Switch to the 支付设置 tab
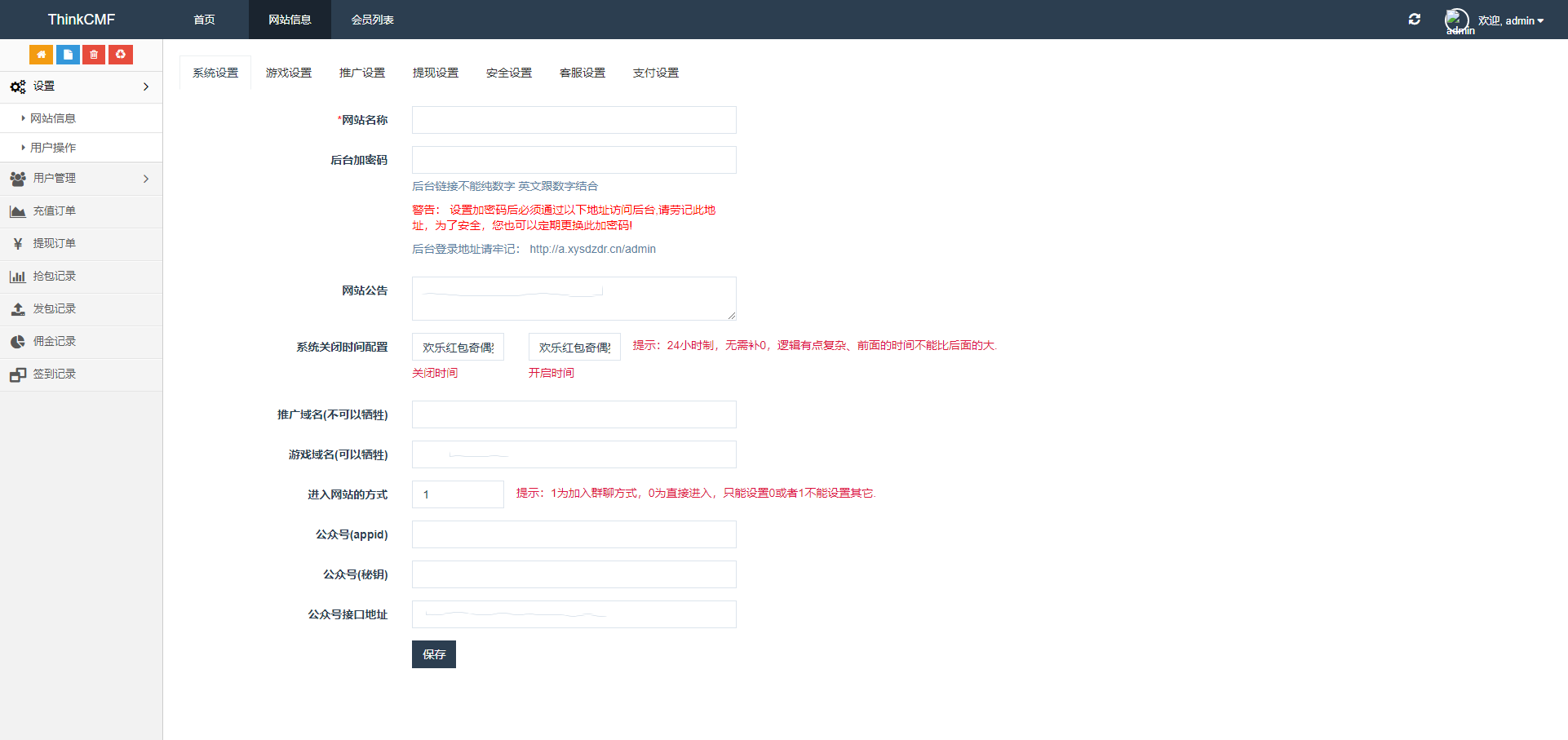The width and height of the screenshot is (1568, 740). 656,73
